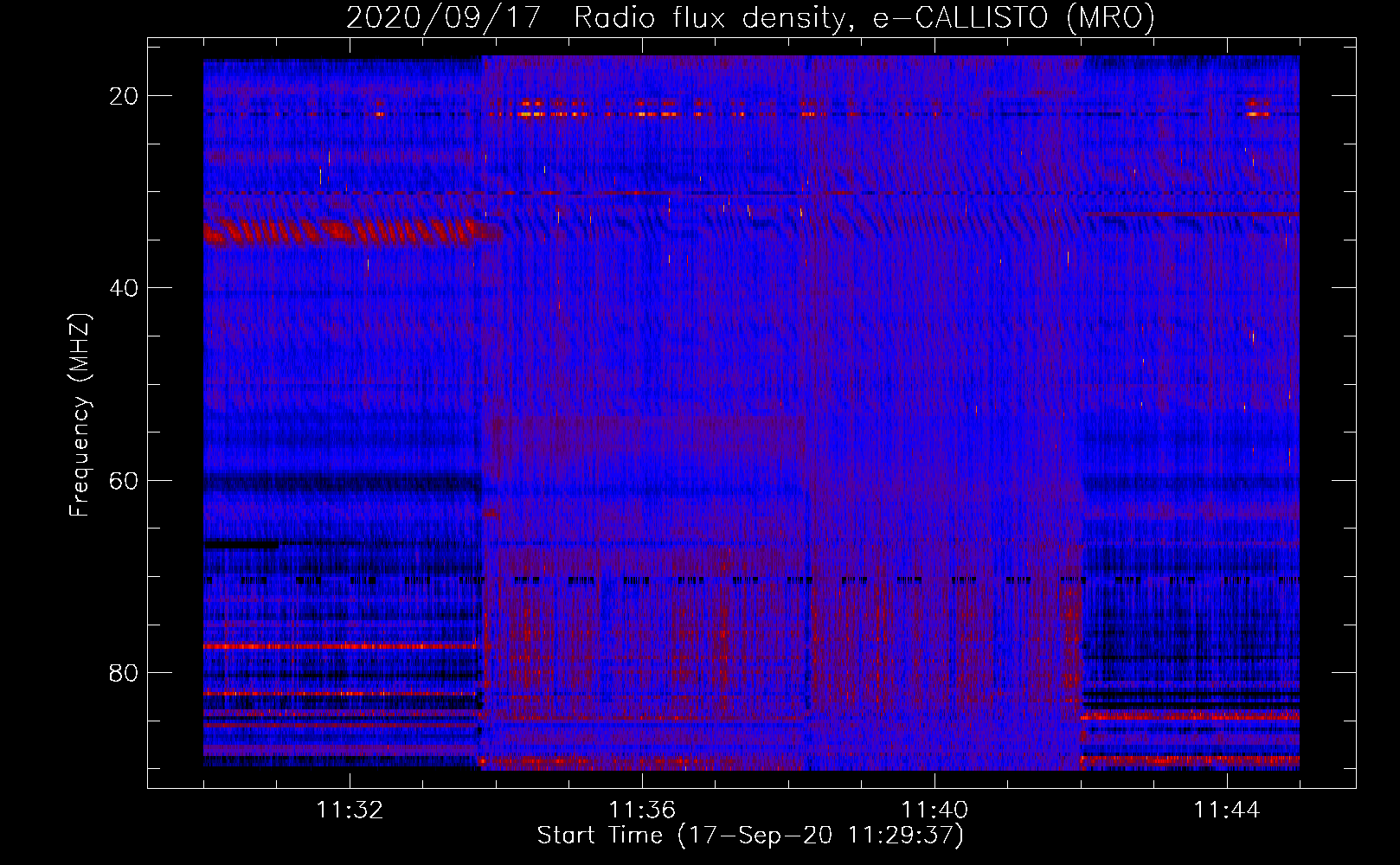Click the Start Time axis label

point(750,836)
